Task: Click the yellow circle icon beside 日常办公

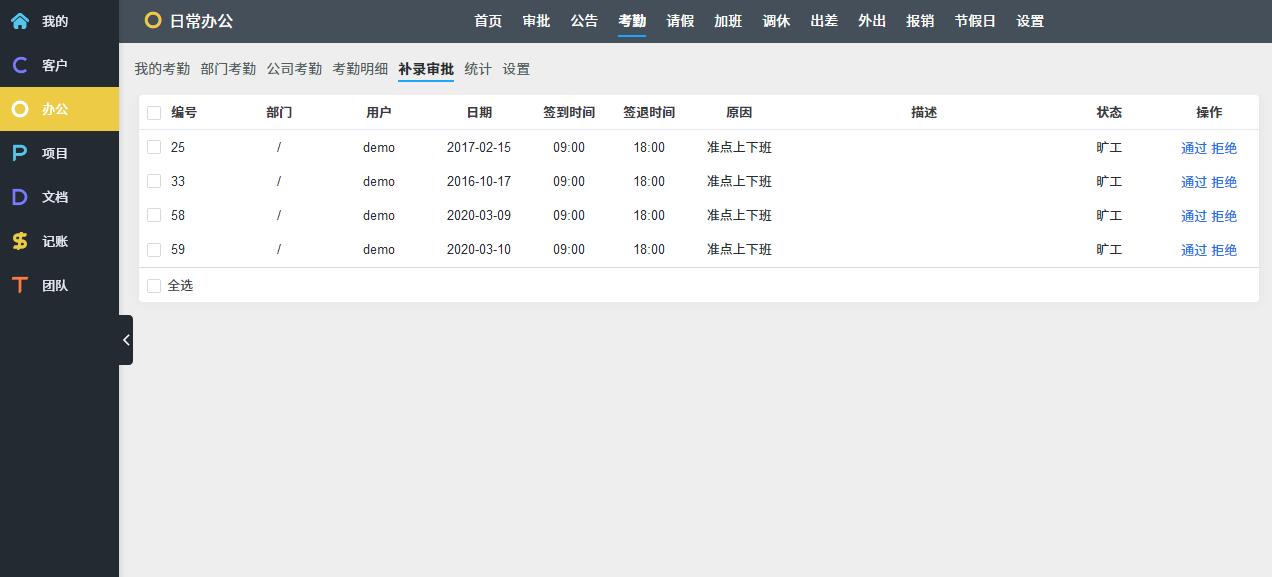Action: click(x=153, y=20)
